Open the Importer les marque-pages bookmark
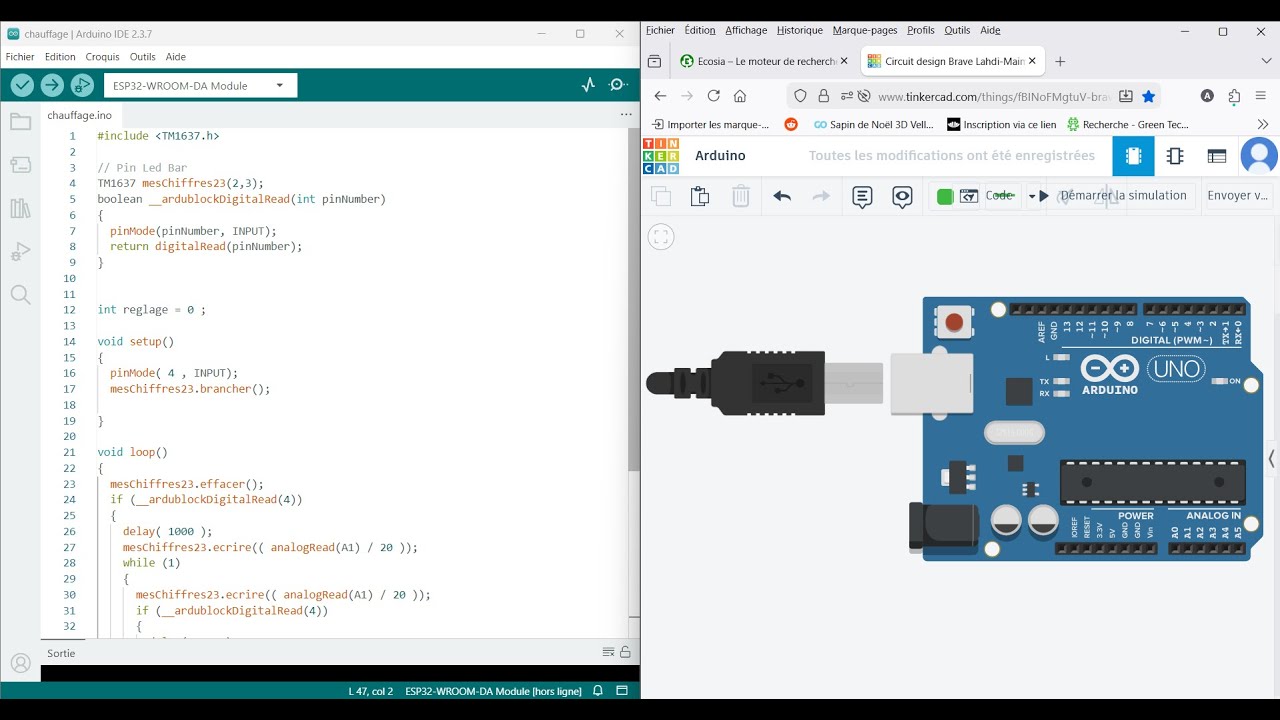The height and width of the screenshot is (720, 1280). tap(710, 125)
